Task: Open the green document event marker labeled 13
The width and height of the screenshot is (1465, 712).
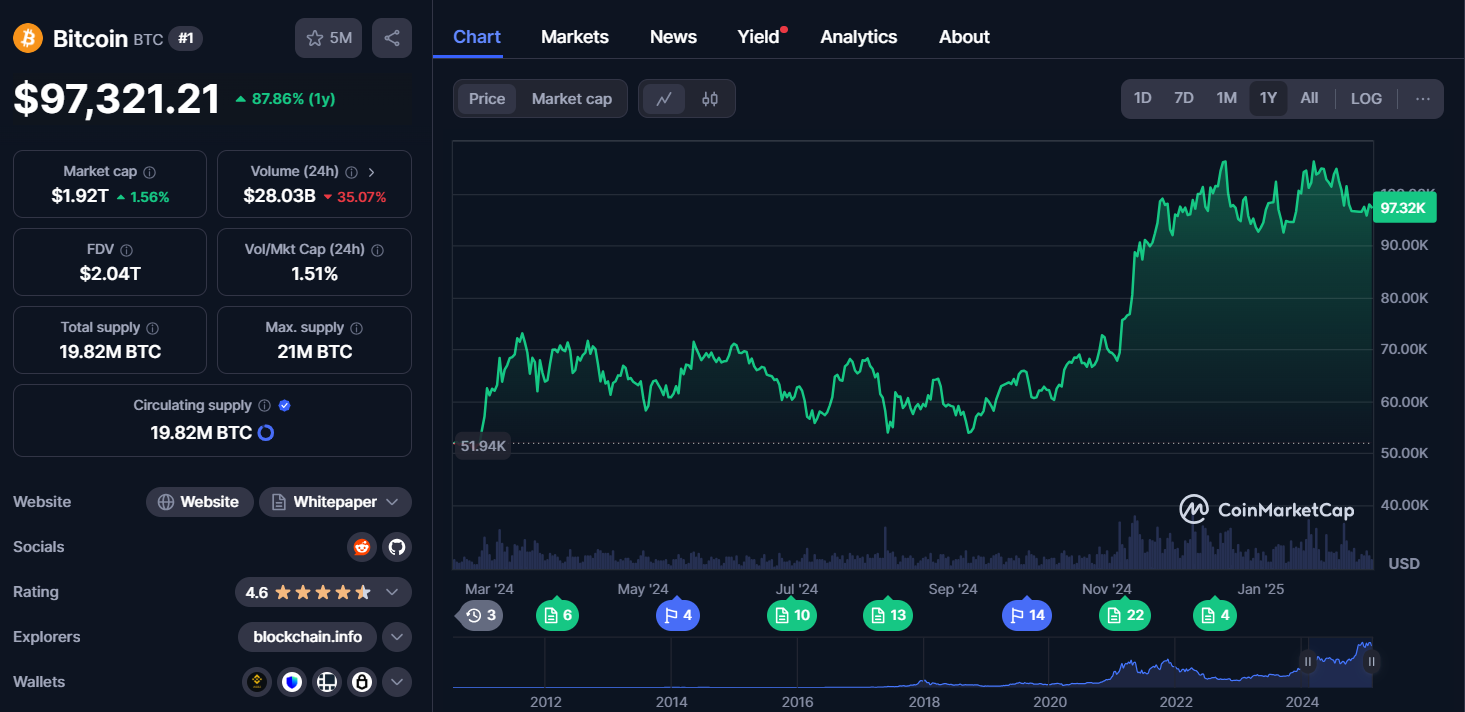Action: coord(888,615)
